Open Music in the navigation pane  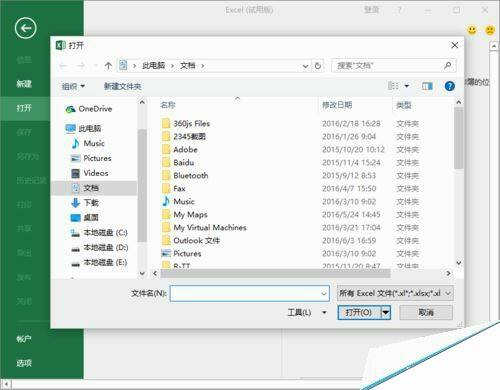(x=88, y=143)
